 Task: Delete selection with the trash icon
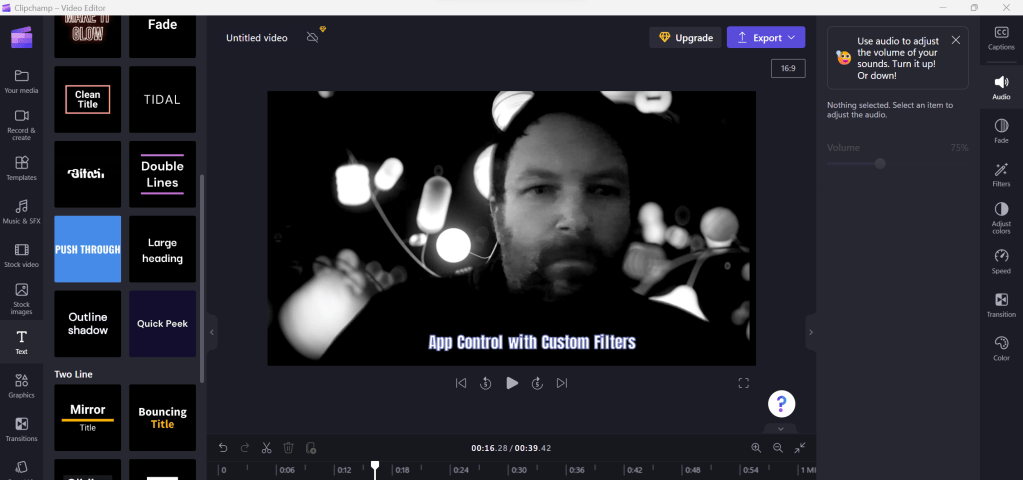(x=289, y=448)
